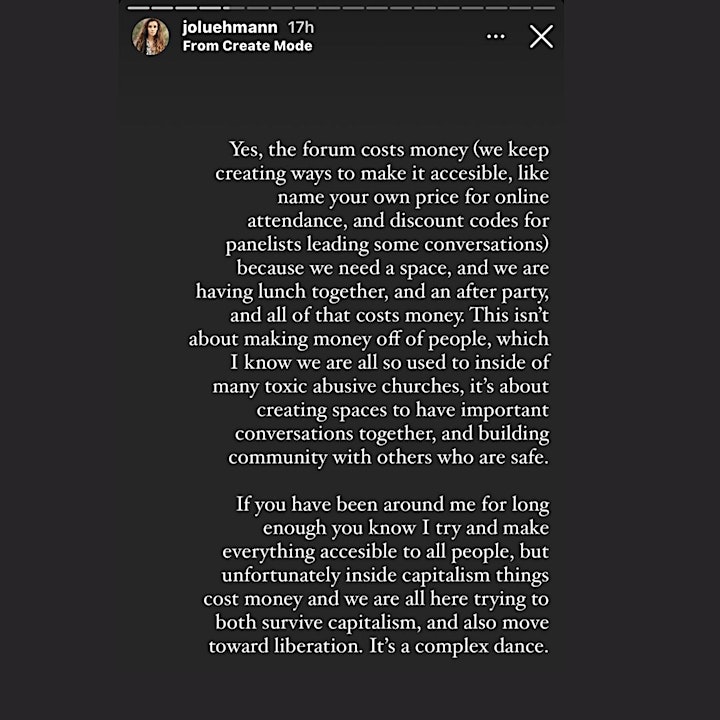The height and width of the screenshot is (720, 720).
Task: Select the sixth unplayed progress segment
Action: pyautogui.click(x=258, y=8)
